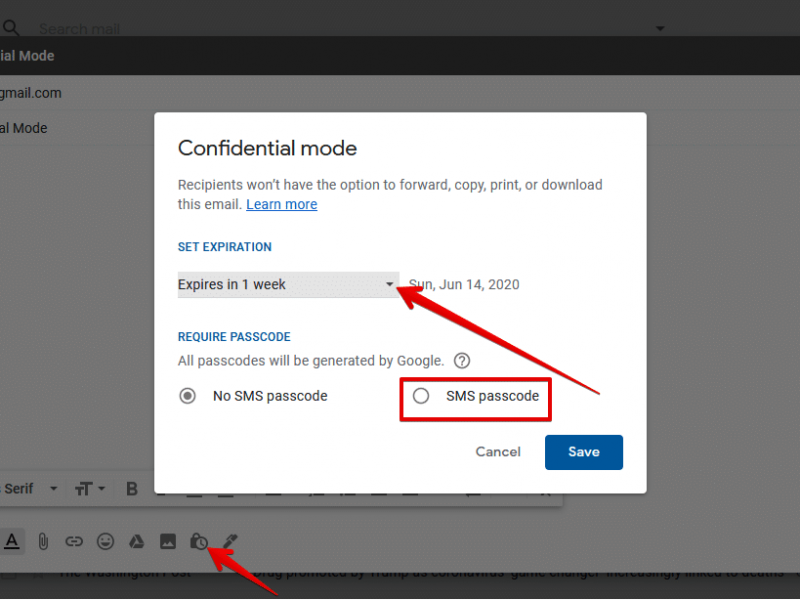Click the Save button

584,452
